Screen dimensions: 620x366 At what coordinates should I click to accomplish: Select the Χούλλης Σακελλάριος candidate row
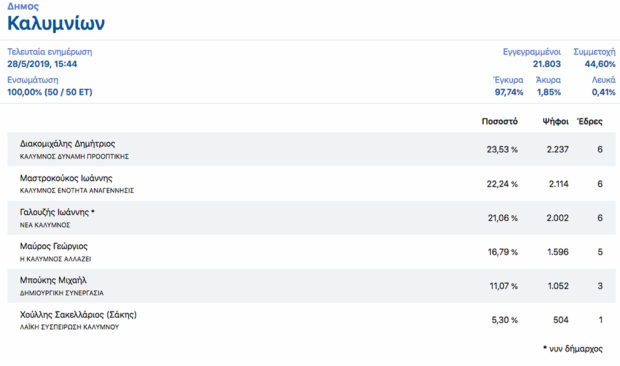(311, 320)
